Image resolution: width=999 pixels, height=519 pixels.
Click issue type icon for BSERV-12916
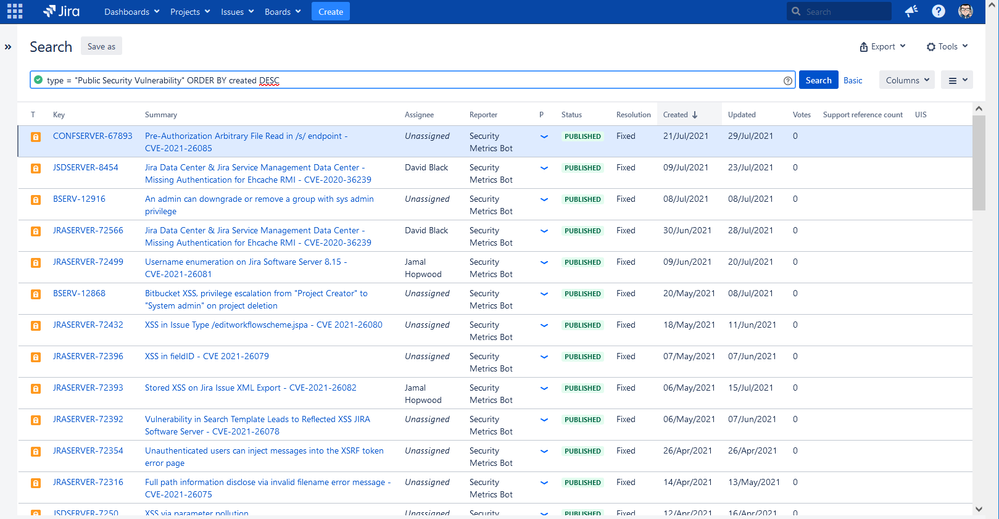36,200
